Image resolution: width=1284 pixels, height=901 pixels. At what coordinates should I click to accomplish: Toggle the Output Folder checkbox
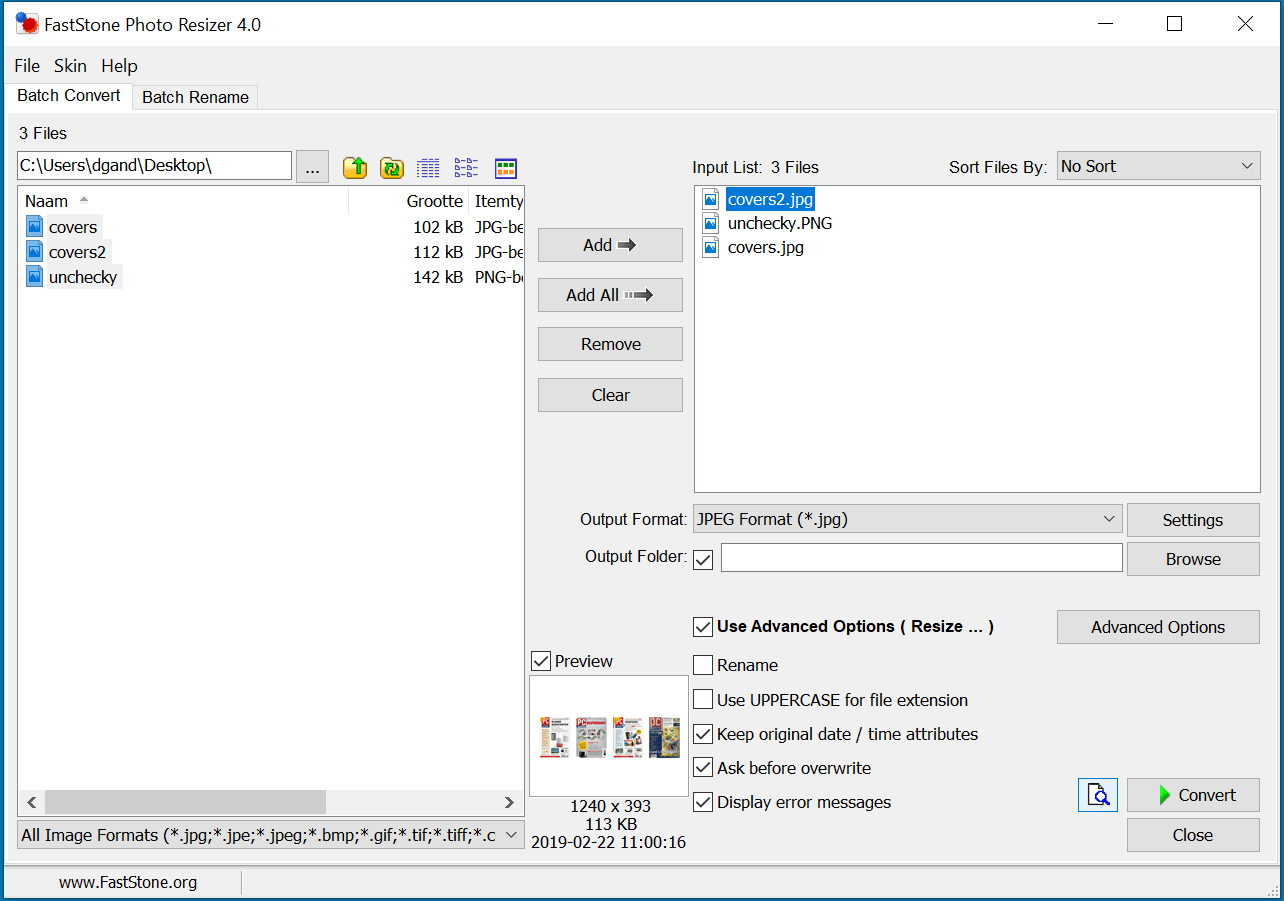[703, 559]
